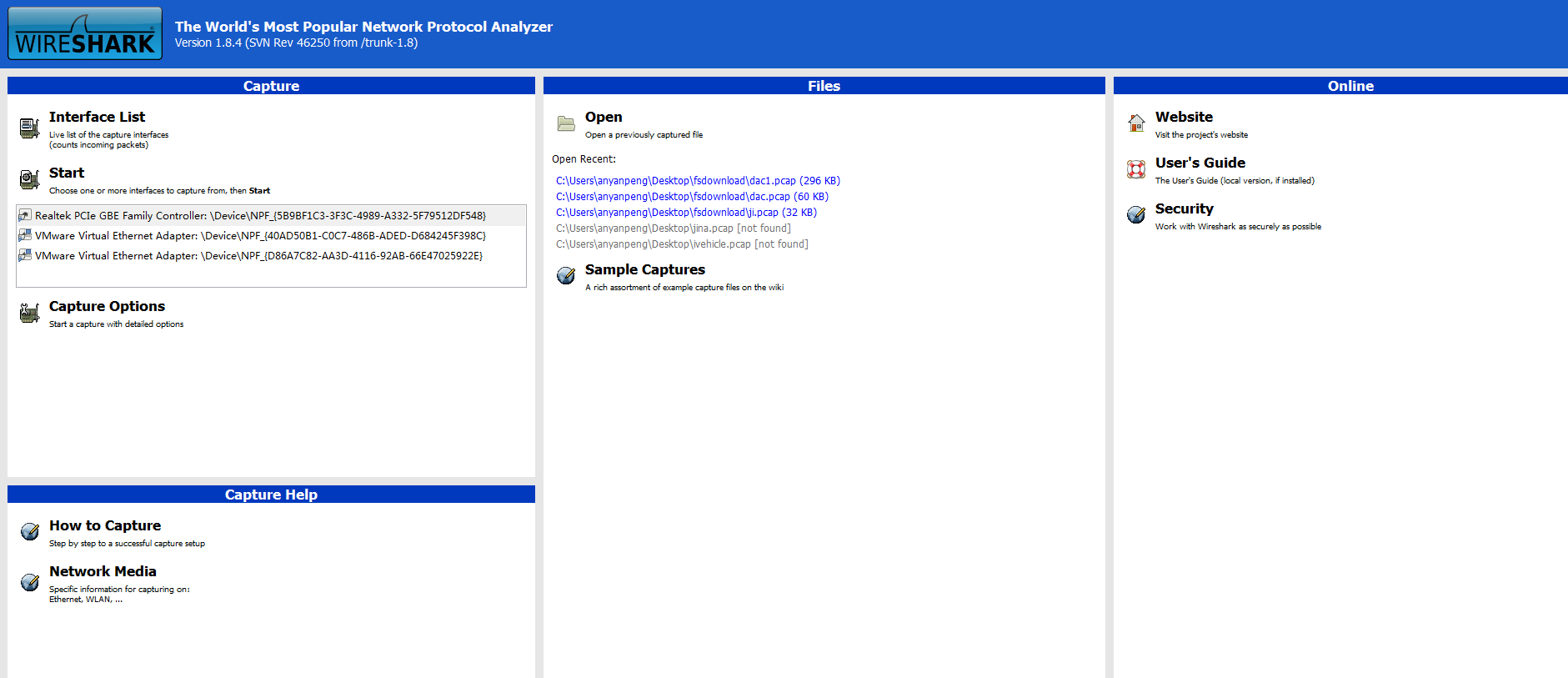Click the Security globe icon

coord(1136,214)
